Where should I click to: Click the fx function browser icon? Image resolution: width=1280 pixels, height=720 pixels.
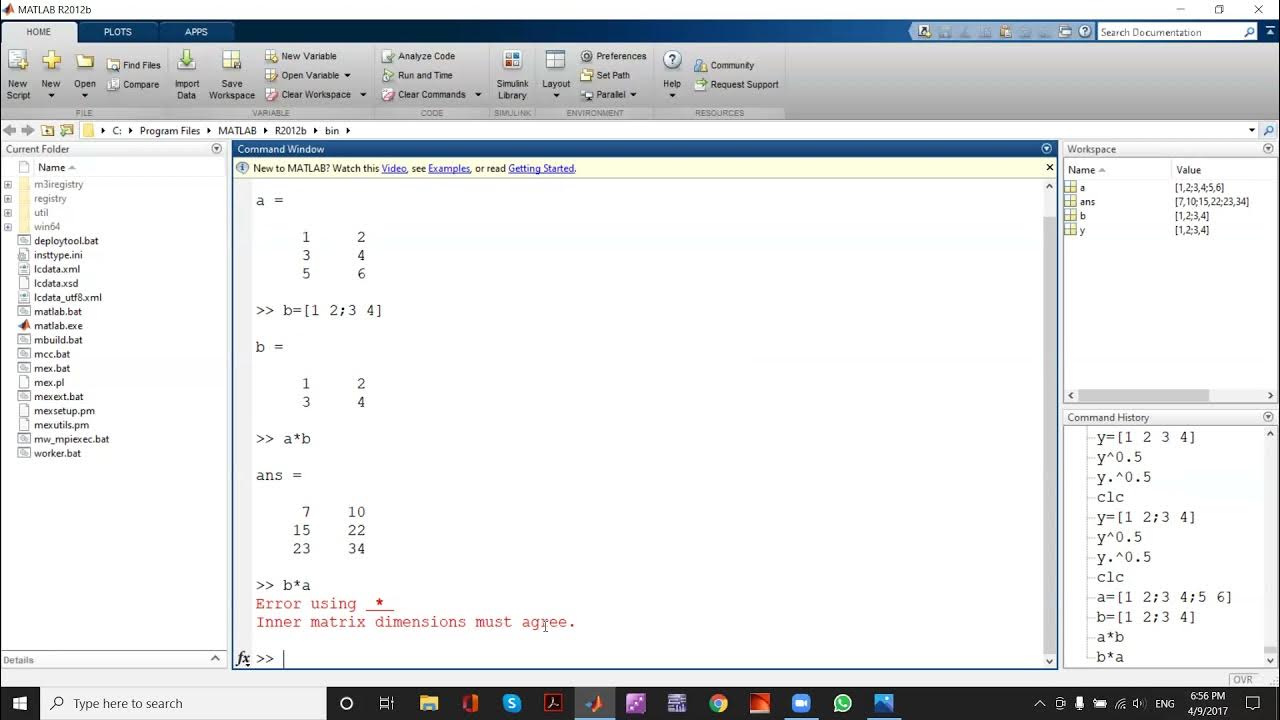(x=243, y=658)
